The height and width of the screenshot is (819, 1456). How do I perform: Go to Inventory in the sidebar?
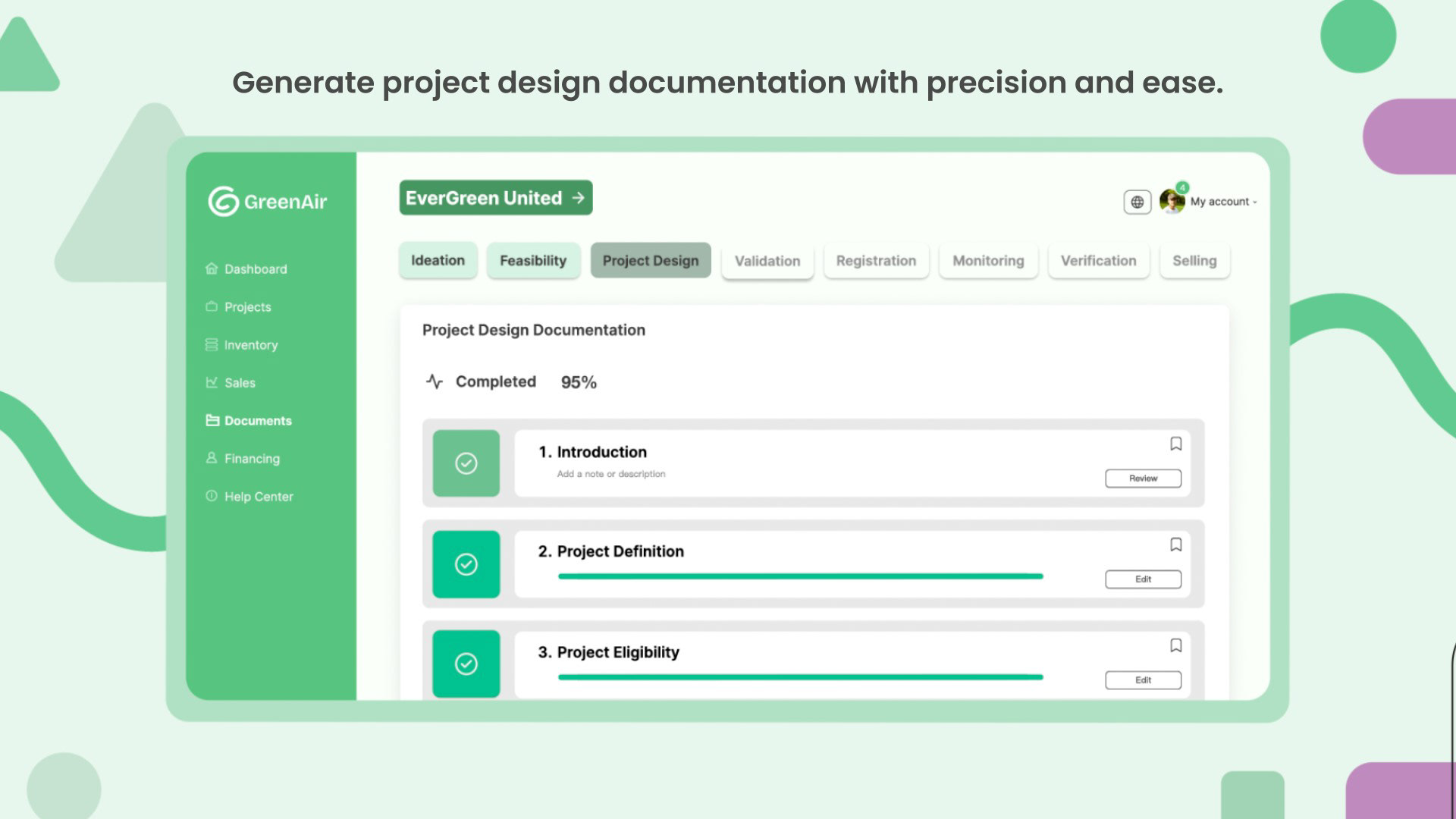(250, 345)
